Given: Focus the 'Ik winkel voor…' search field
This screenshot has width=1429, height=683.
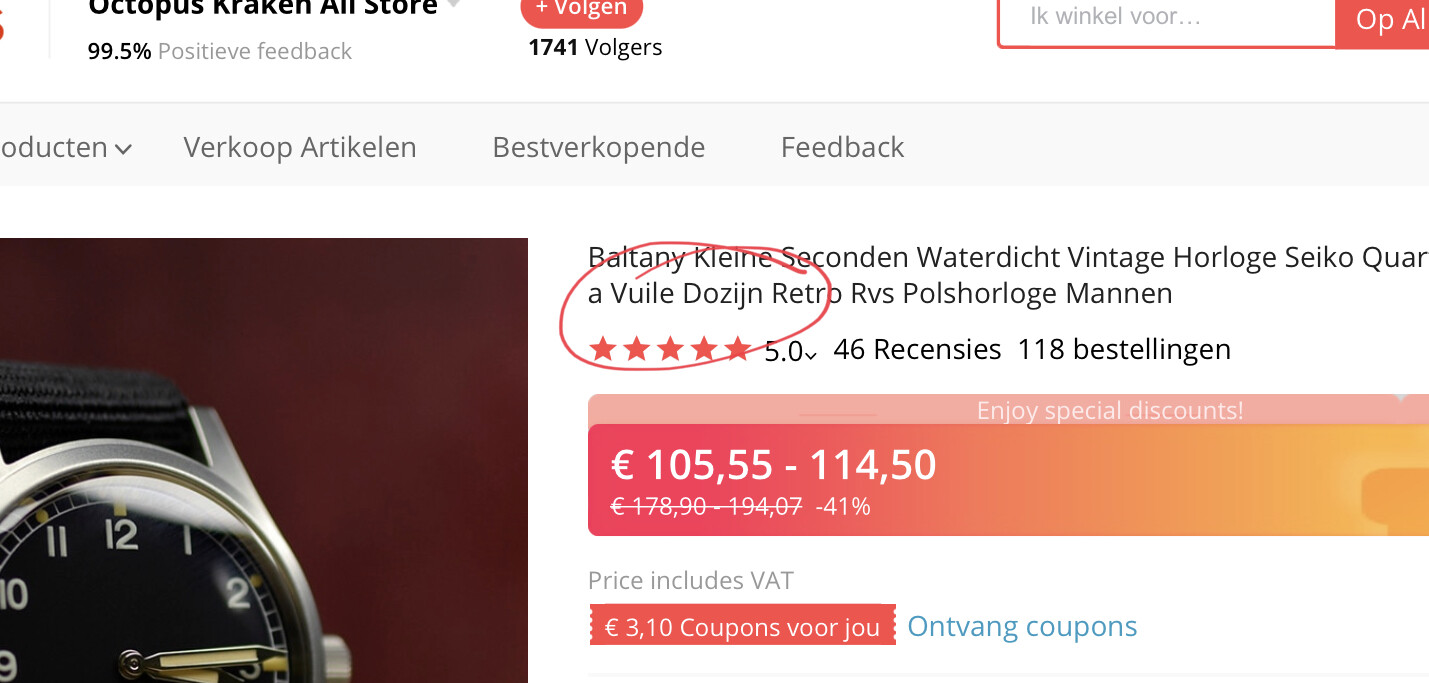Looking at the screenshot, I should pyautogui.click(x=1167, y=18).
